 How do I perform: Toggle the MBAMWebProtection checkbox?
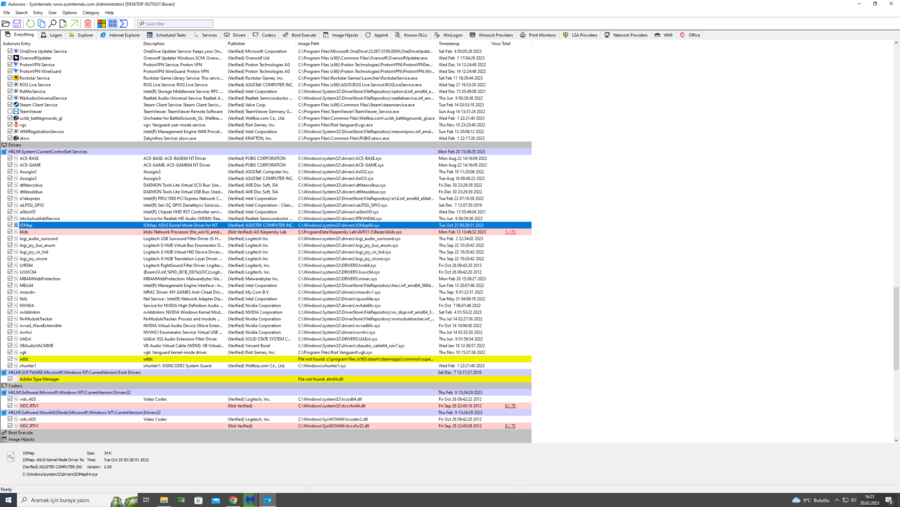(x=10, y=278)
